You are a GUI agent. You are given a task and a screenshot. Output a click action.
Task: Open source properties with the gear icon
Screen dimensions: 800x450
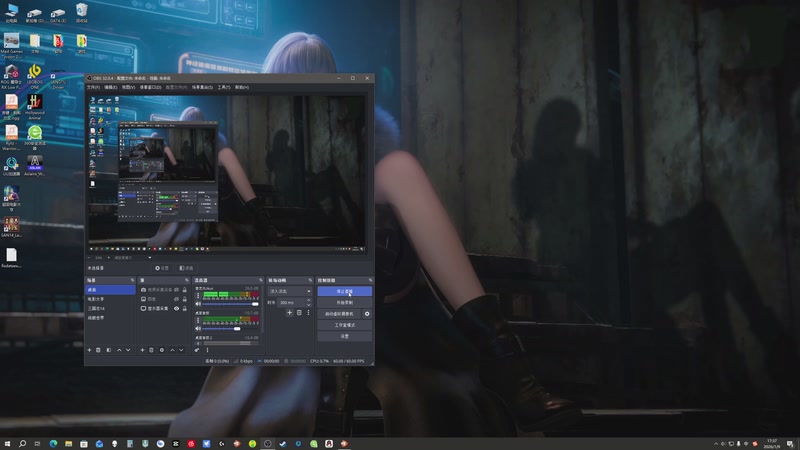(162, 350)
